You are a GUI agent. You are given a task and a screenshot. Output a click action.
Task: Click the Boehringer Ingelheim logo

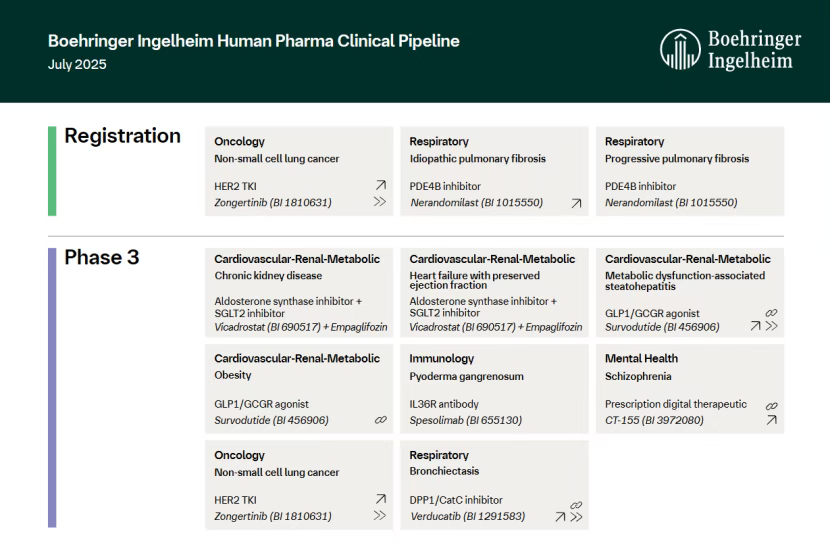731,50
